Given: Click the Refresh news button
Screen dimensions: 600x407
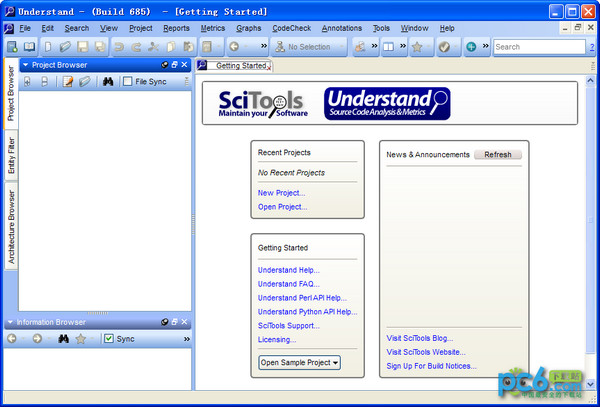Looking at the screenshot, I should pyautogui.click(x=498, y=155).
